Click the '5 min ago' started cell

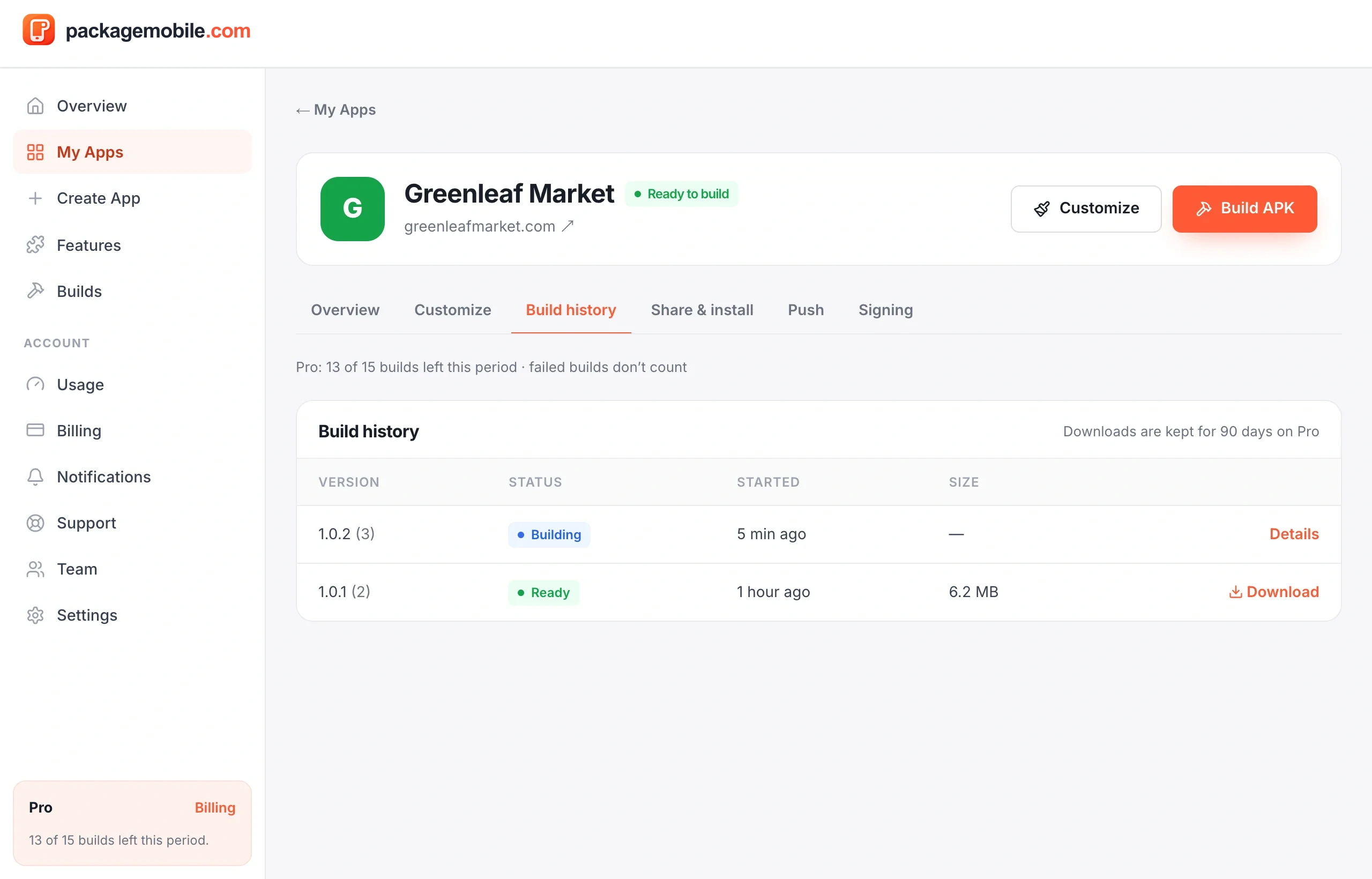point(771,534)
